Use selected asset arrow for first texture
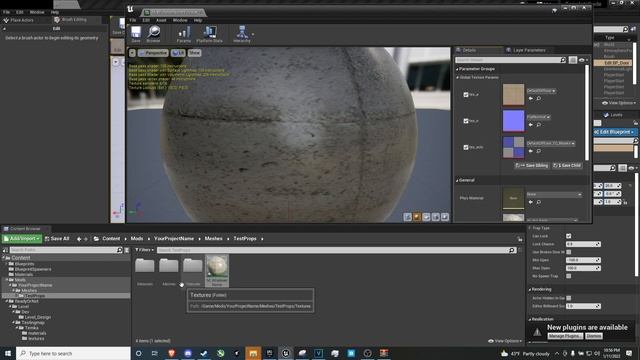This screenshot has height=360, width=640. (x=531, y=98)
